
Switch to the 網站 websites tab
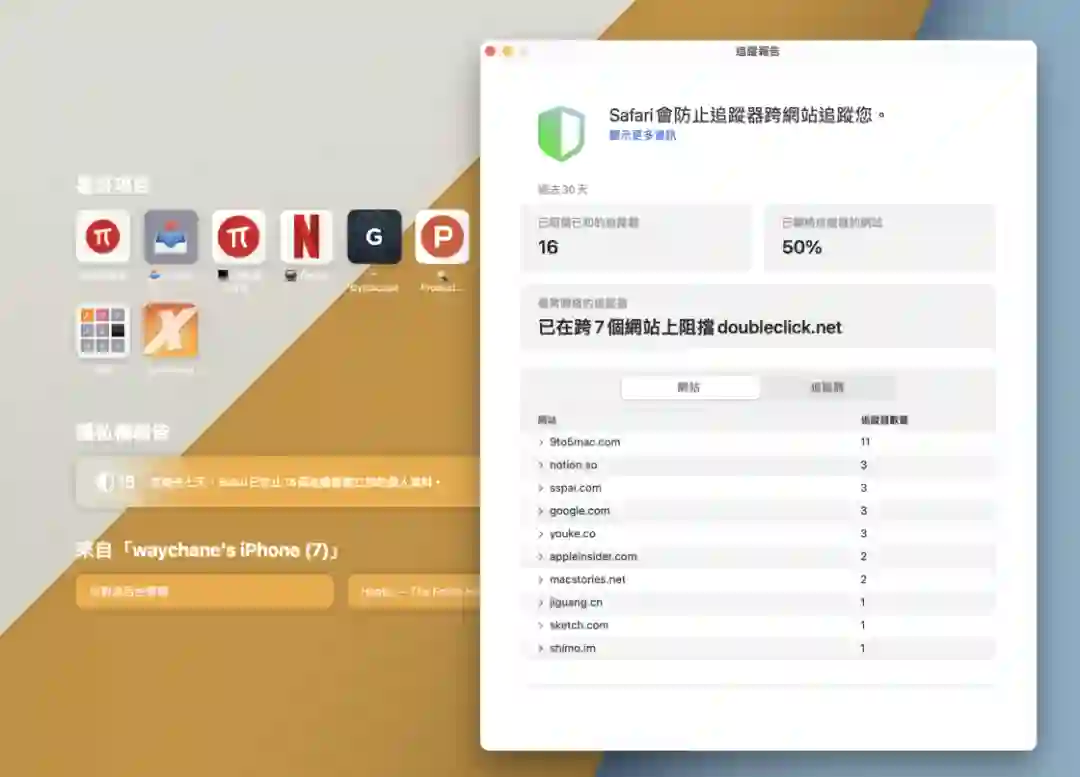689,387
